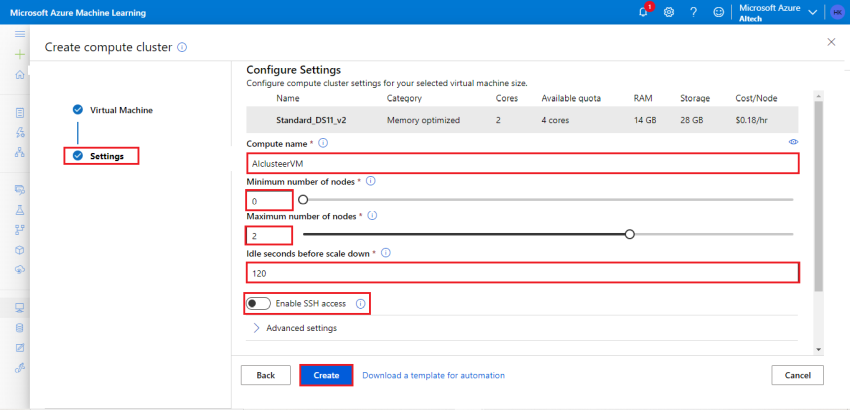Click info icon for Idle seconds before scale down

click(x=385, y=253)
